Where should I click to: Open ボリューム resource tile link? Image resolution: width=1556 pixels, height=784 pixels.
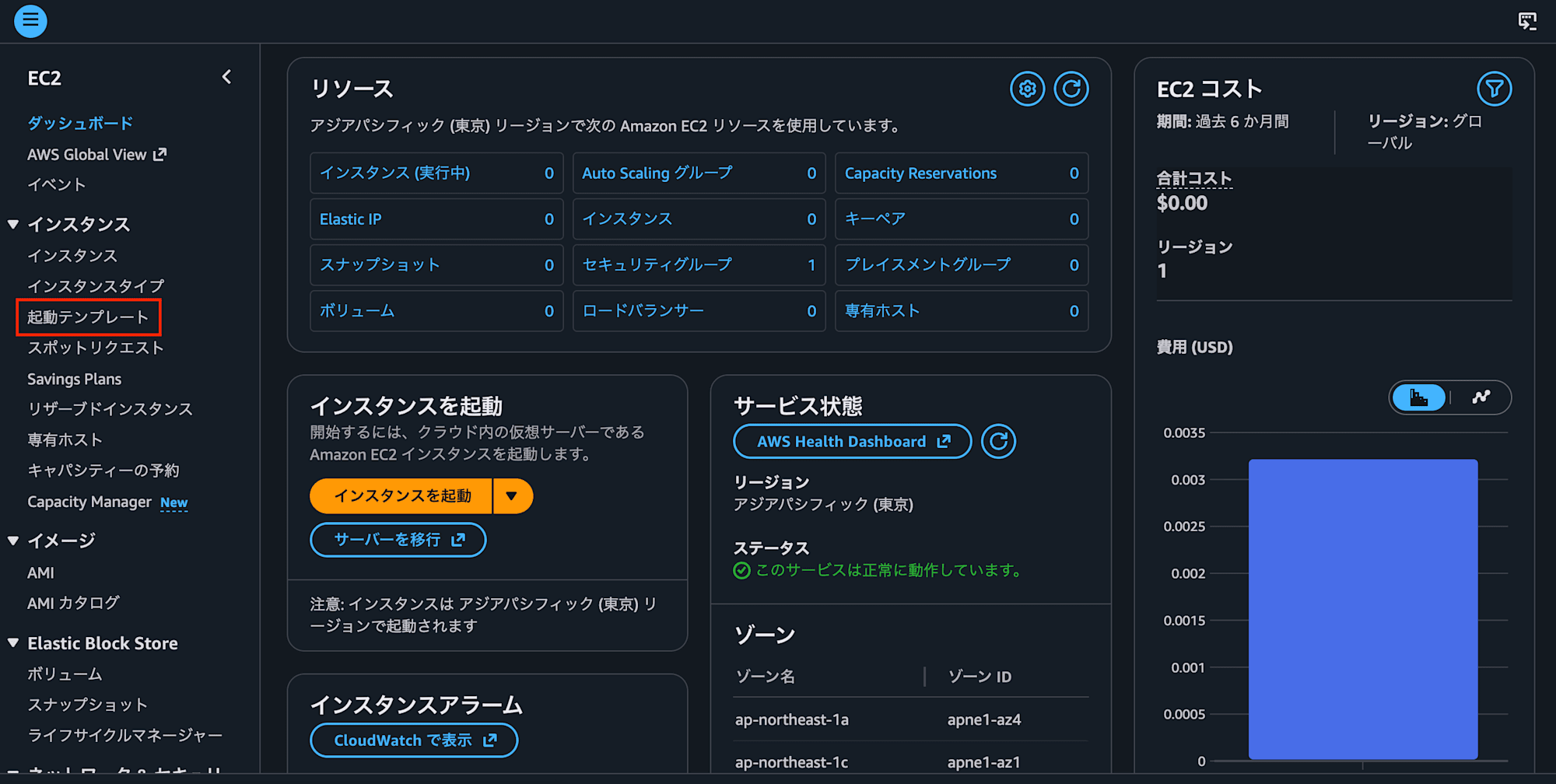tap(357, 311)
